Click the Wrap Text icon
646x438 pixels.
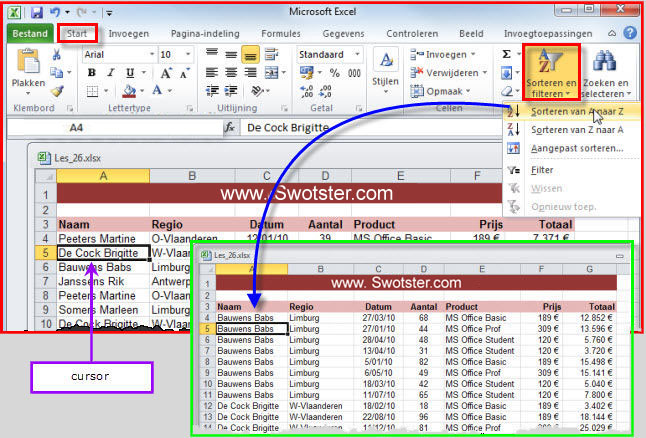[x=271, y=54]
